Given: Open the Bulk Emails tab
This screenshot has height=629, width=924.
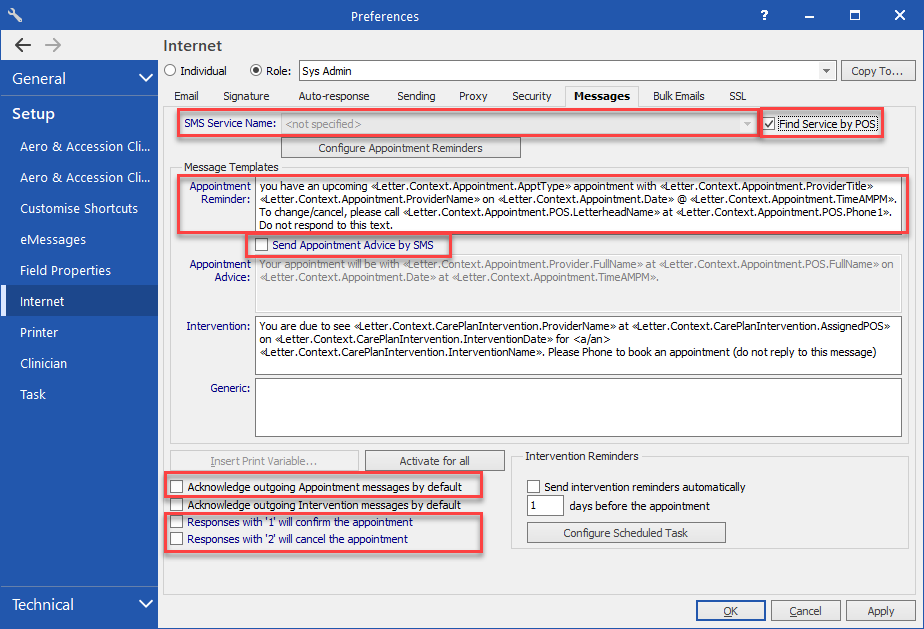Looking at the screenshot, I should [x=678, y=96].
